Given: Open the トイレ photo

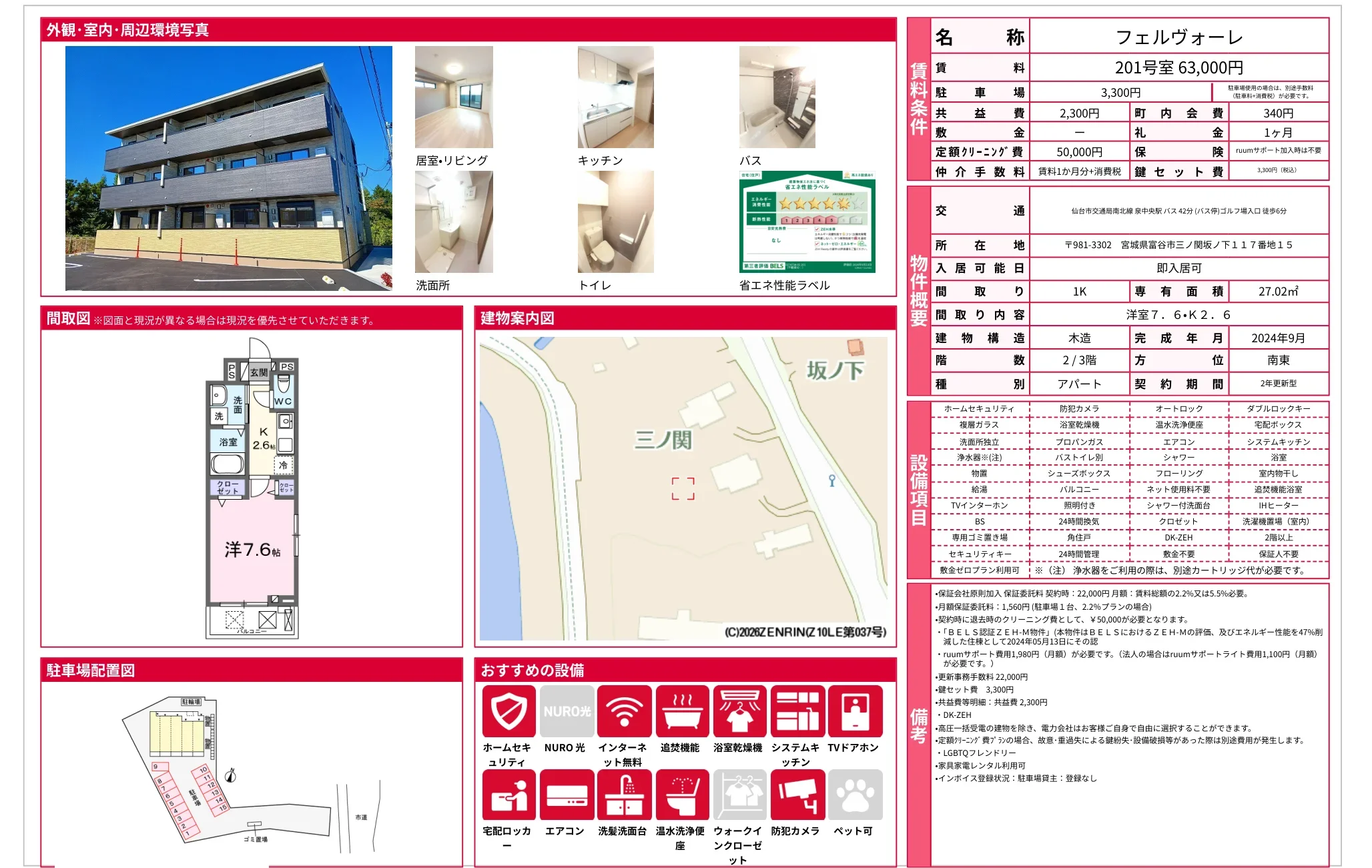Looking at the screenshot, I should [x=616, y=222].
